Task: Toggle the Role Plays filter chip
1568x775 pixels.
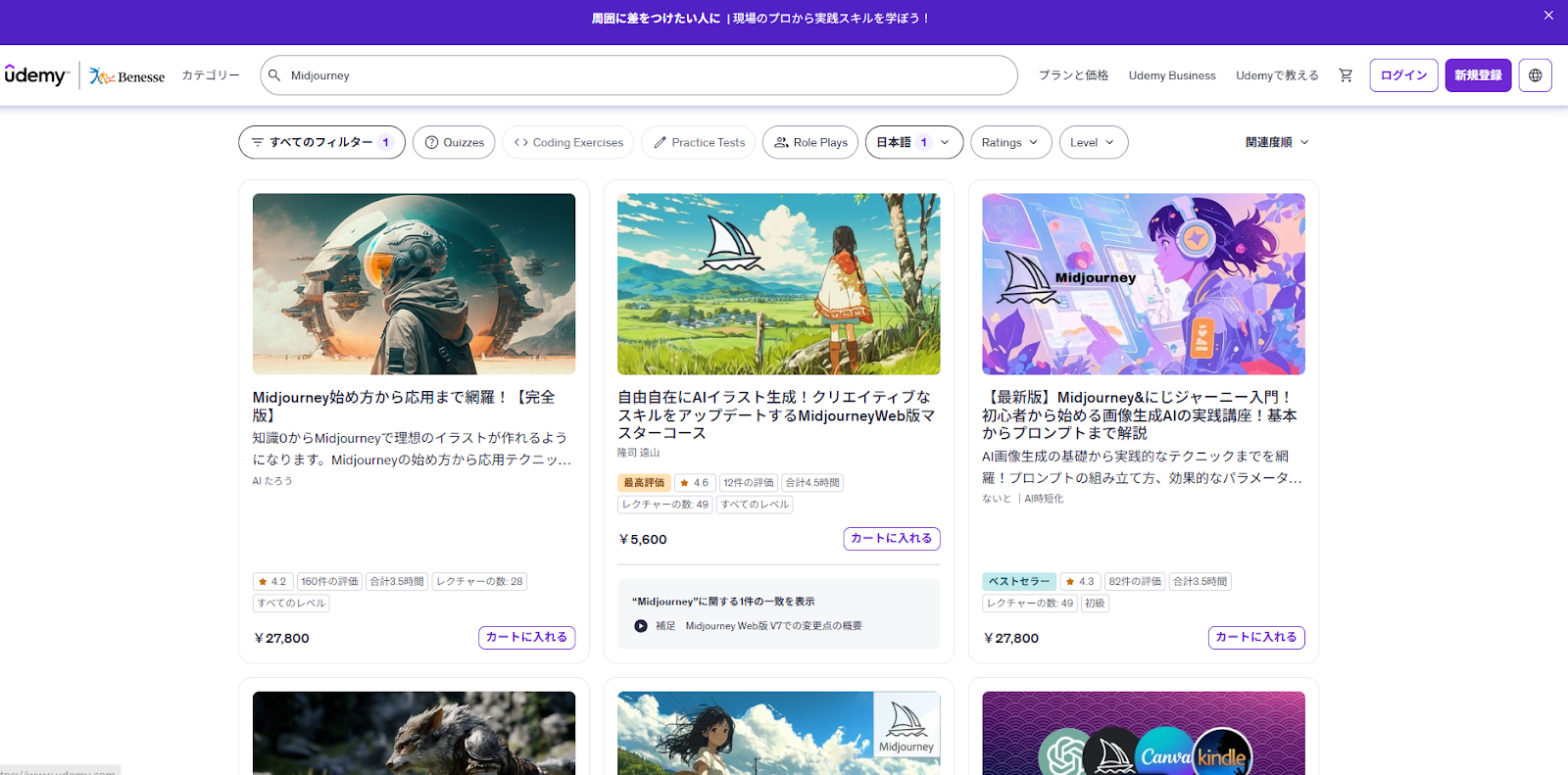Action: coord(810,142)
